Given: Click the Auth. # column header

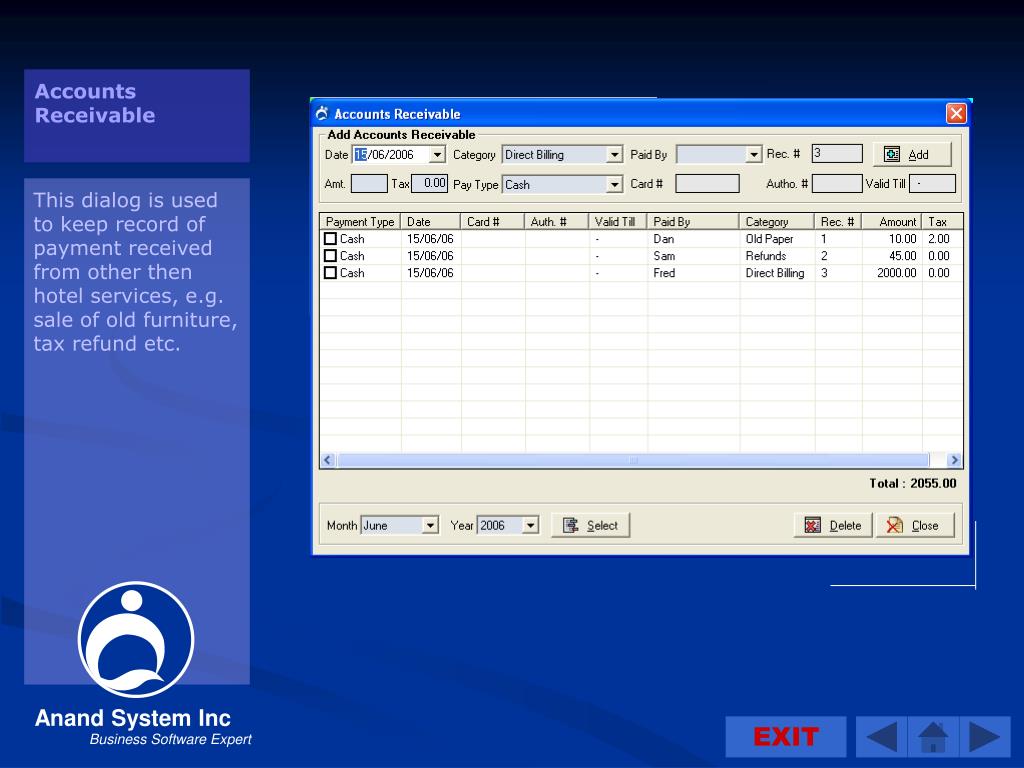Looking at the screenshot, I should coord(556,221).
